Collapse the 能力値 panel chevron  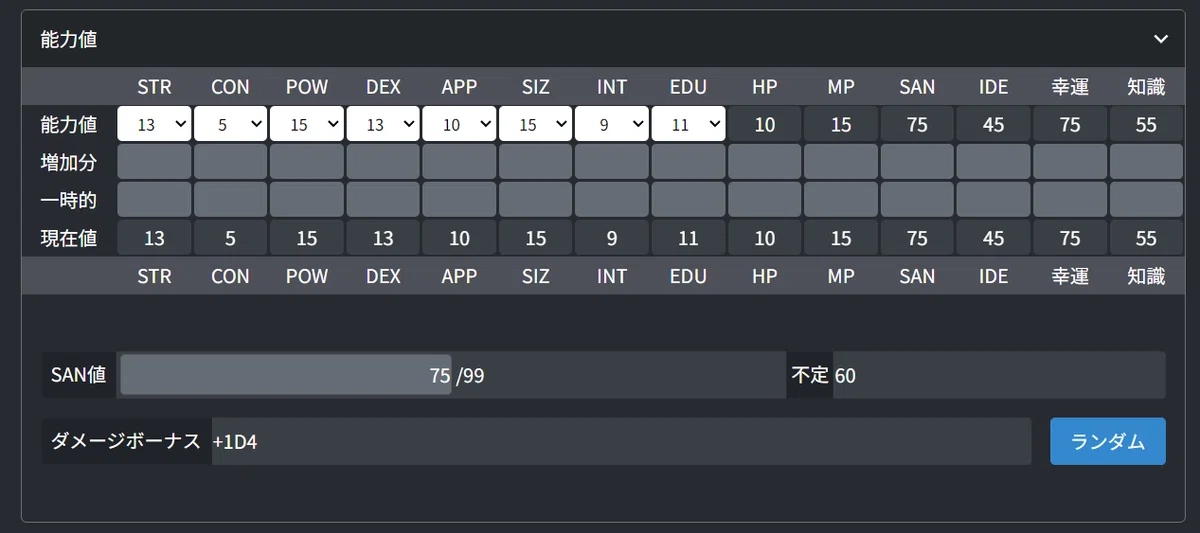1160,39
